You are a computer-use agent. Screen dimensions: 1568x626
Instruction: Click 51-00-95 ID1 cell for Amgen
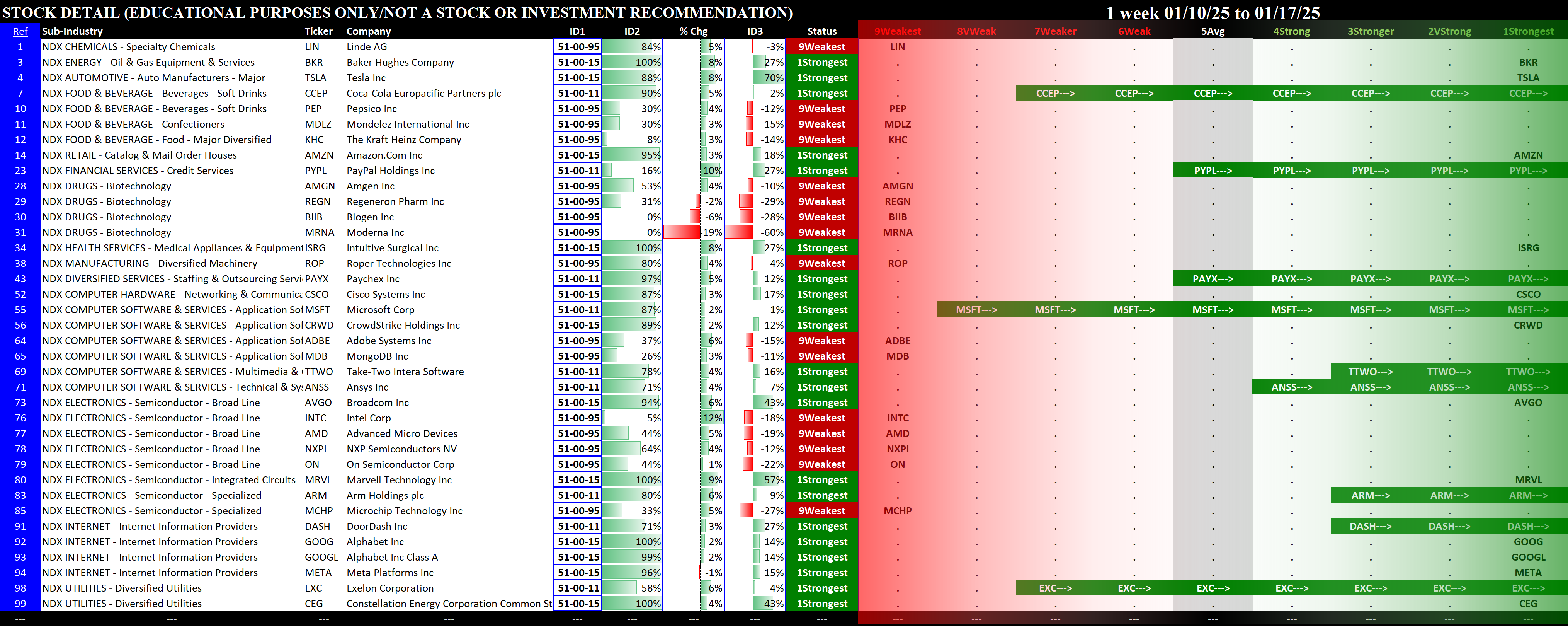click(578, 186)
